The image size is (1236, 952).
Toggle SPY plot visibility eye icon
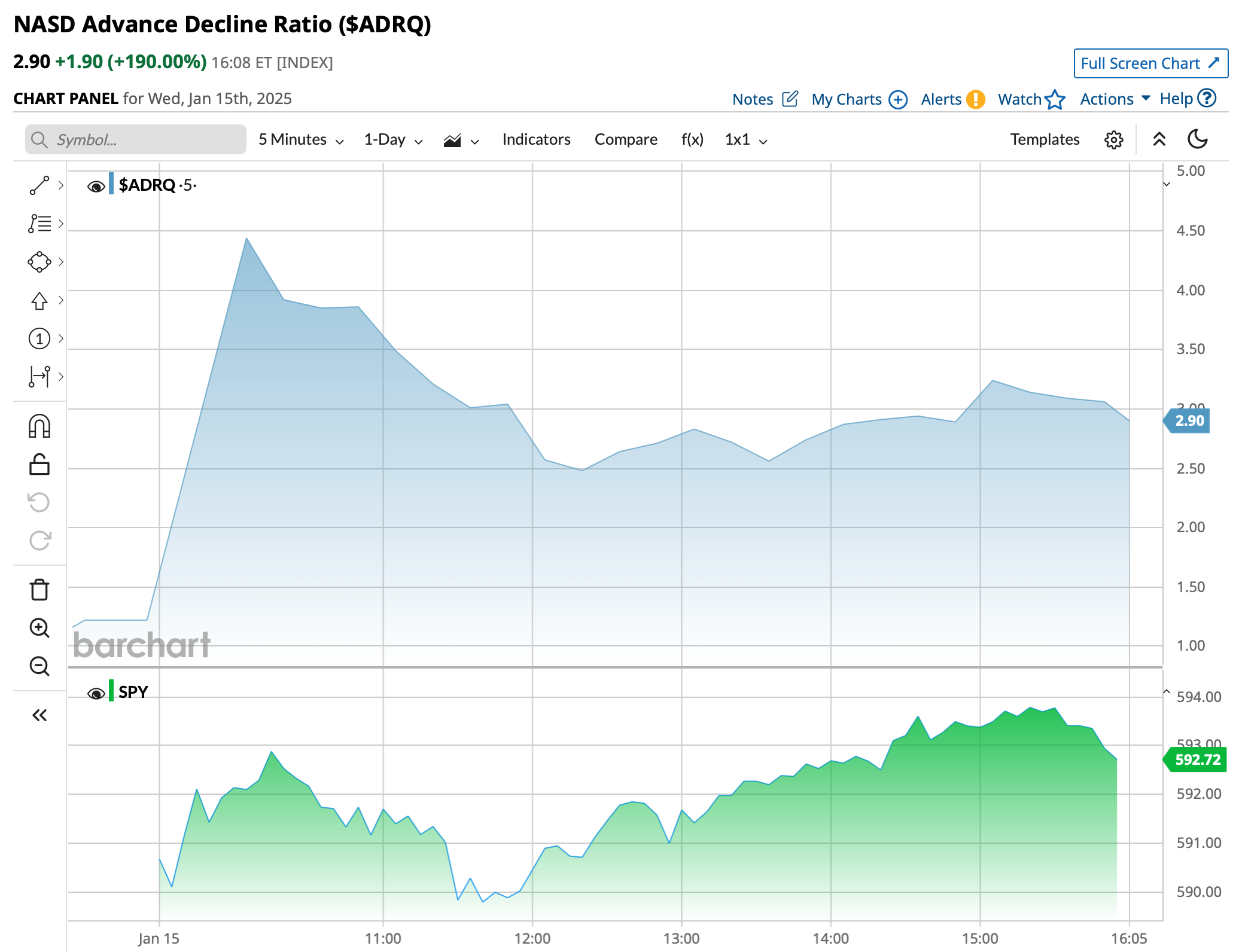96,694
